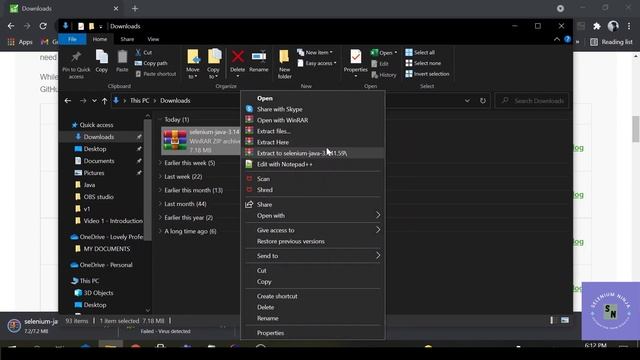Collapse the ribbon with the chevron
The image size is (640, 360).
click(557, 39)
